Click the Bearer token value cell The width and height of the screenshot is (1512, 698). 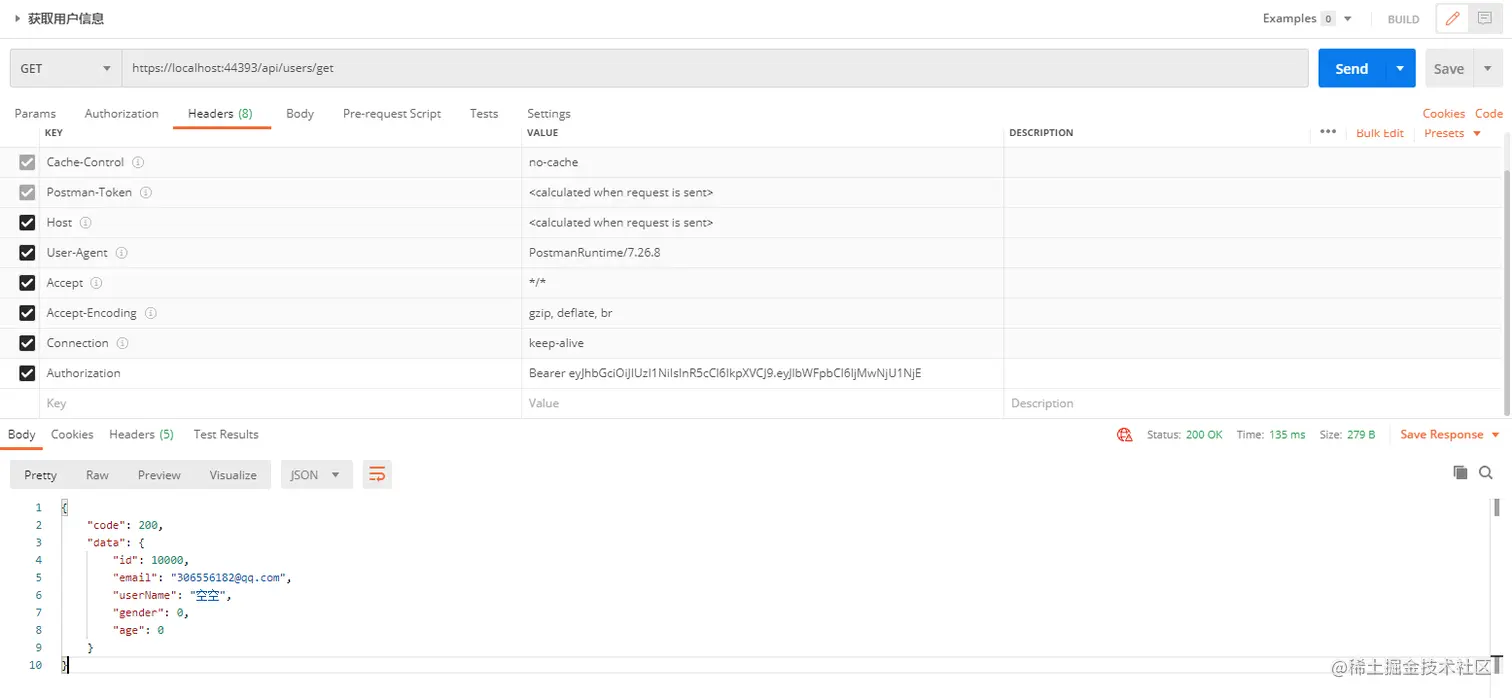click(x=762, y=373)
